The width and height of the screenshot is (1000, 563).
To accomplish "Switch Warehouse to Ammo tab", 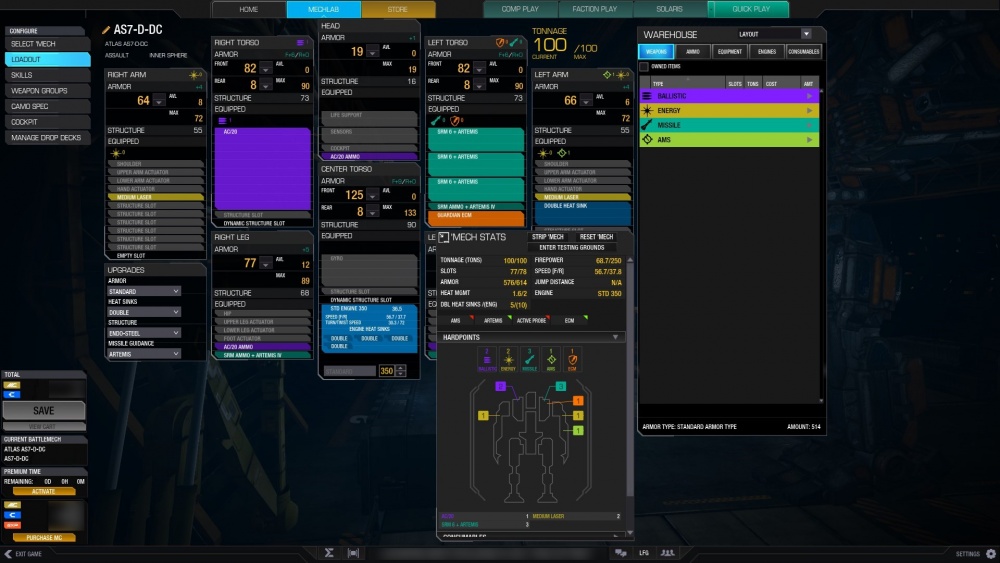I will (693, 52).
